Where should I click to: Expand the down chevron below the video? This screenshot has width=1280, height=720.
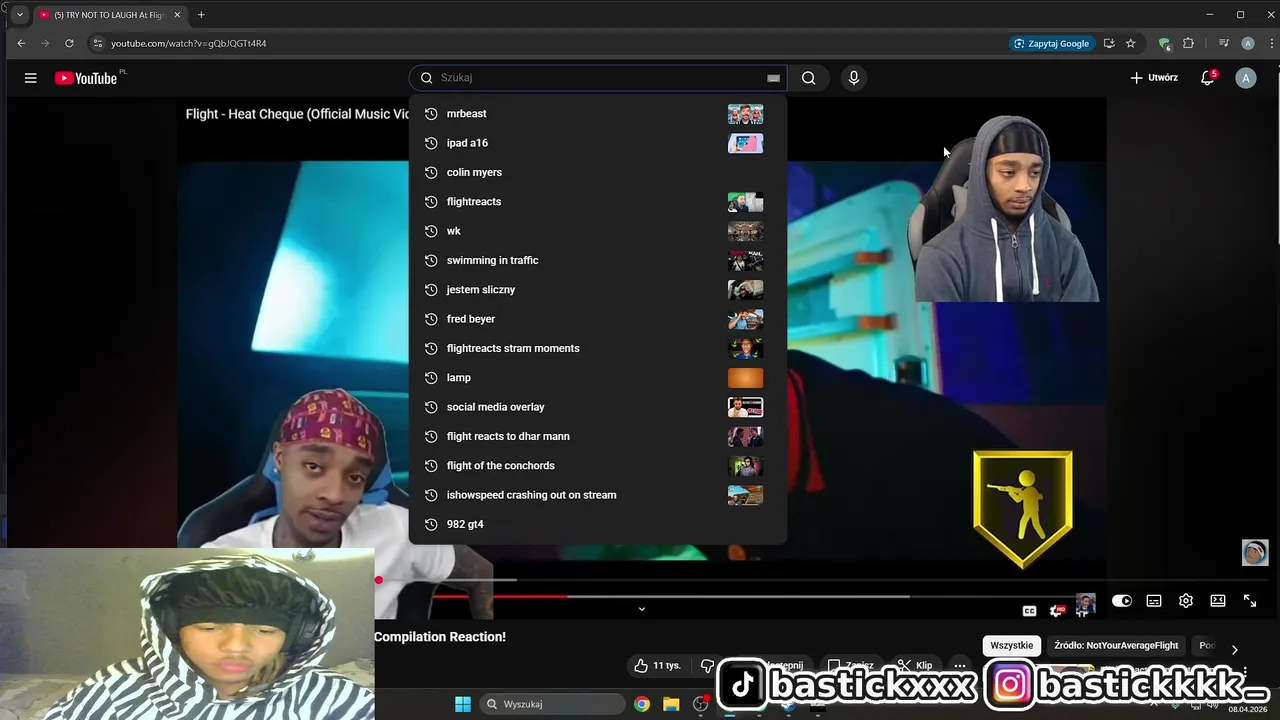pyautogui.click(x=641, y=609)
